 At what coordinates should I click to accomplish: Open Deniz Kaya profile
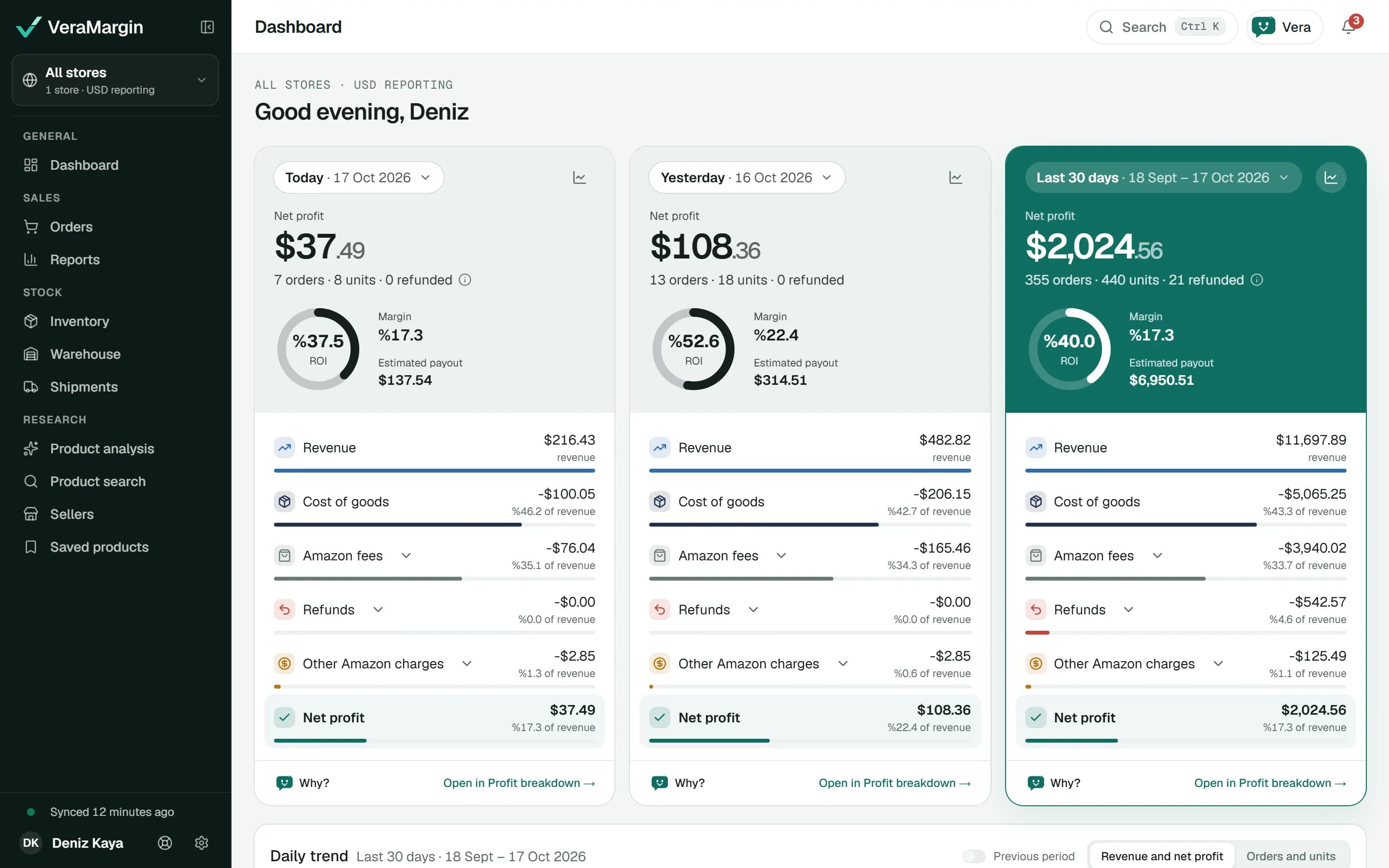pos(72,843)
